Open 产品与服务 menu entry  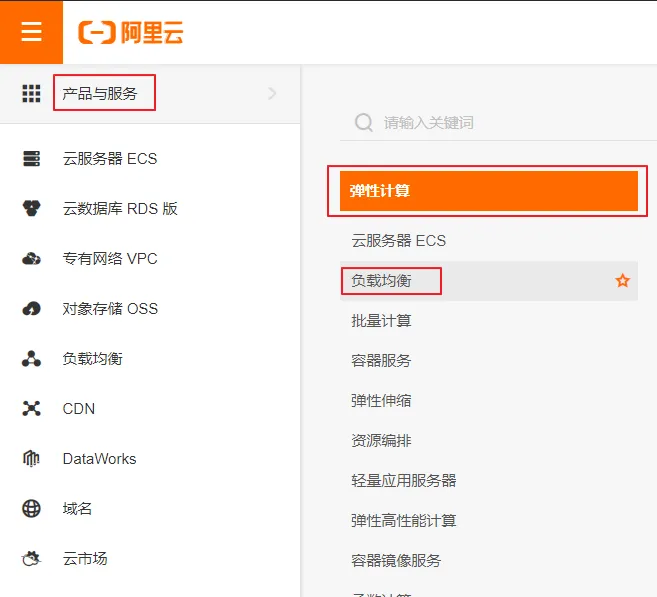coord(100,93)
